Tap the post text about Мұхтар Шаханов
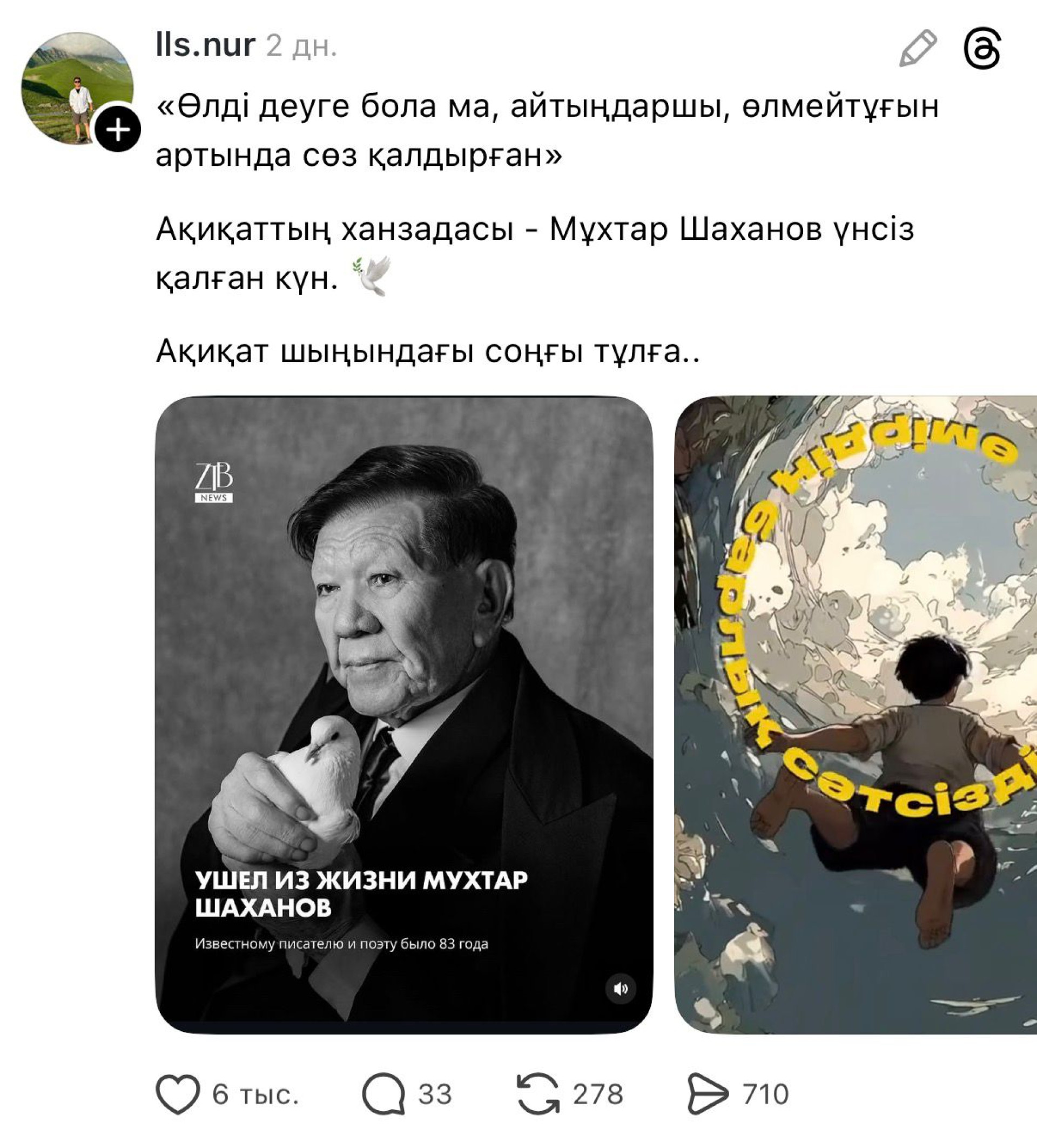Image resolution: width=1037 pixels, height=1148 pixels. (535, 253)
